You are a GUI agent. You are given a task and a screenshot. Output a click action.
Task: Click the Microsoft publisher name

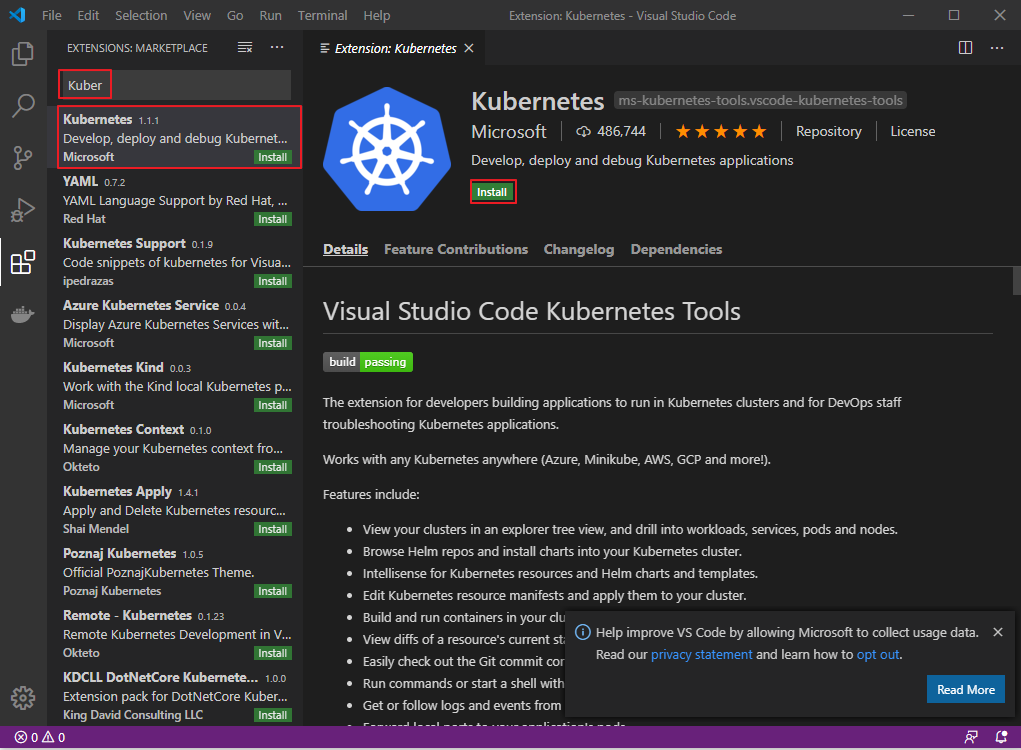point(509,132)
